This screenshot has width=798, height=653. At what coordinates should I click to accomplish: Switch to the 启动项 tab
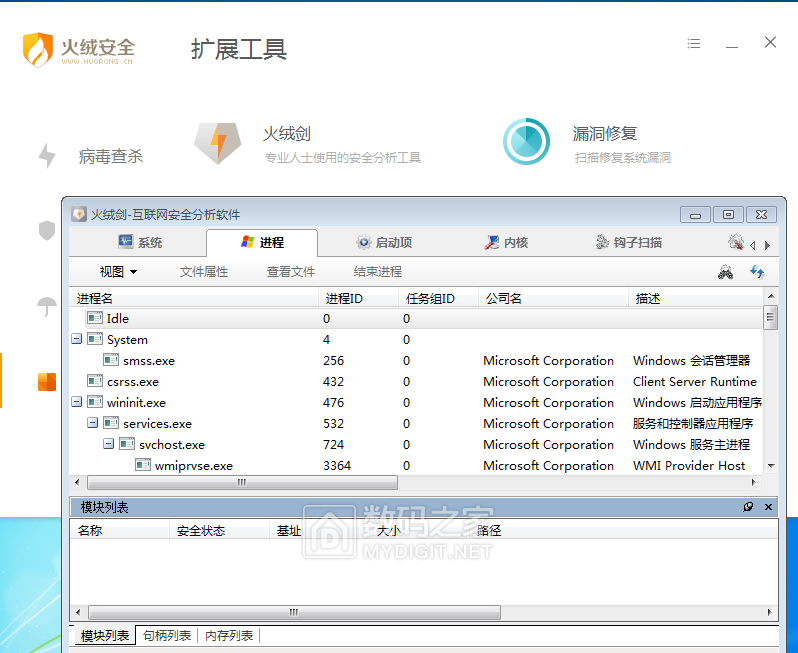(384, 242)
